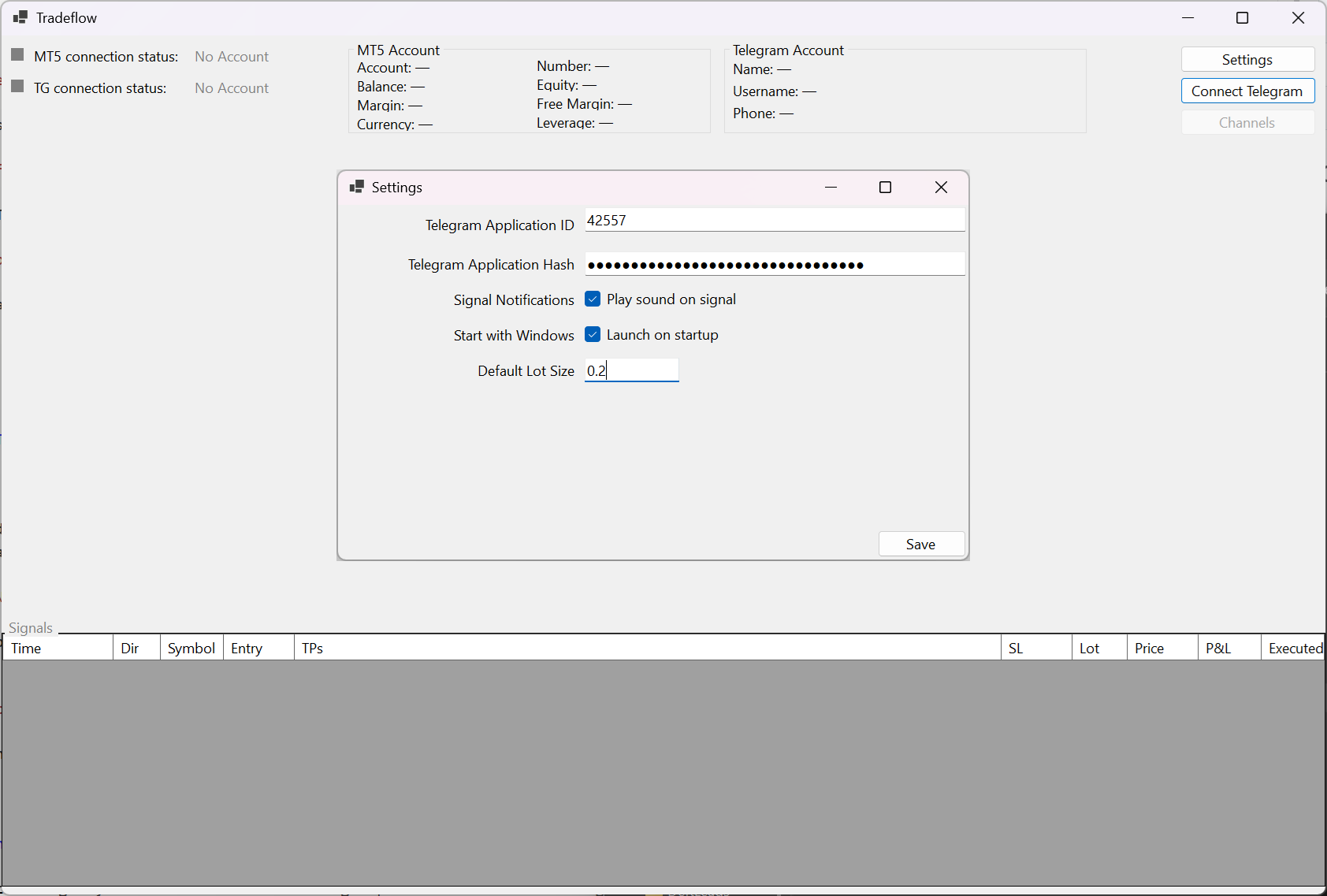Sort signals by the Time column header

[58, 648]
